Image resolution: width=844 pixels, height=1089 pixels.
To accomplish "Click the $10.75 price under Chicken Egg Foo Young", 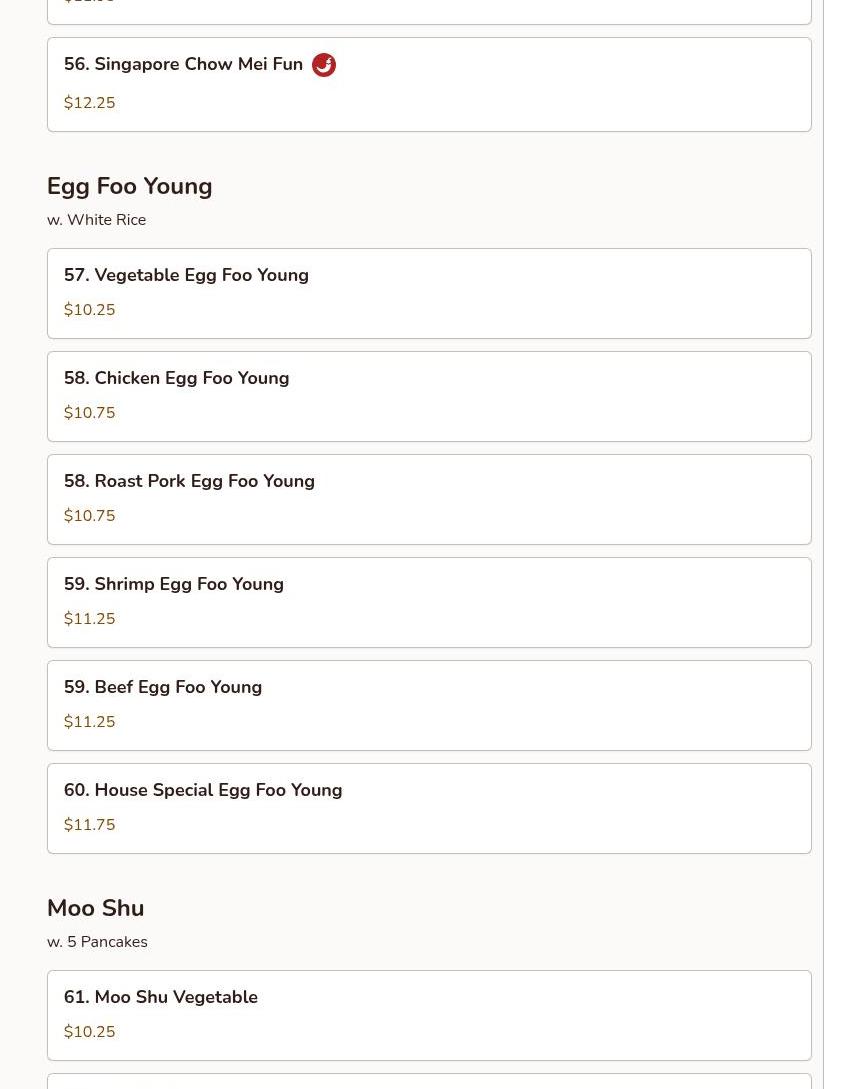I will tap(90, 413).
